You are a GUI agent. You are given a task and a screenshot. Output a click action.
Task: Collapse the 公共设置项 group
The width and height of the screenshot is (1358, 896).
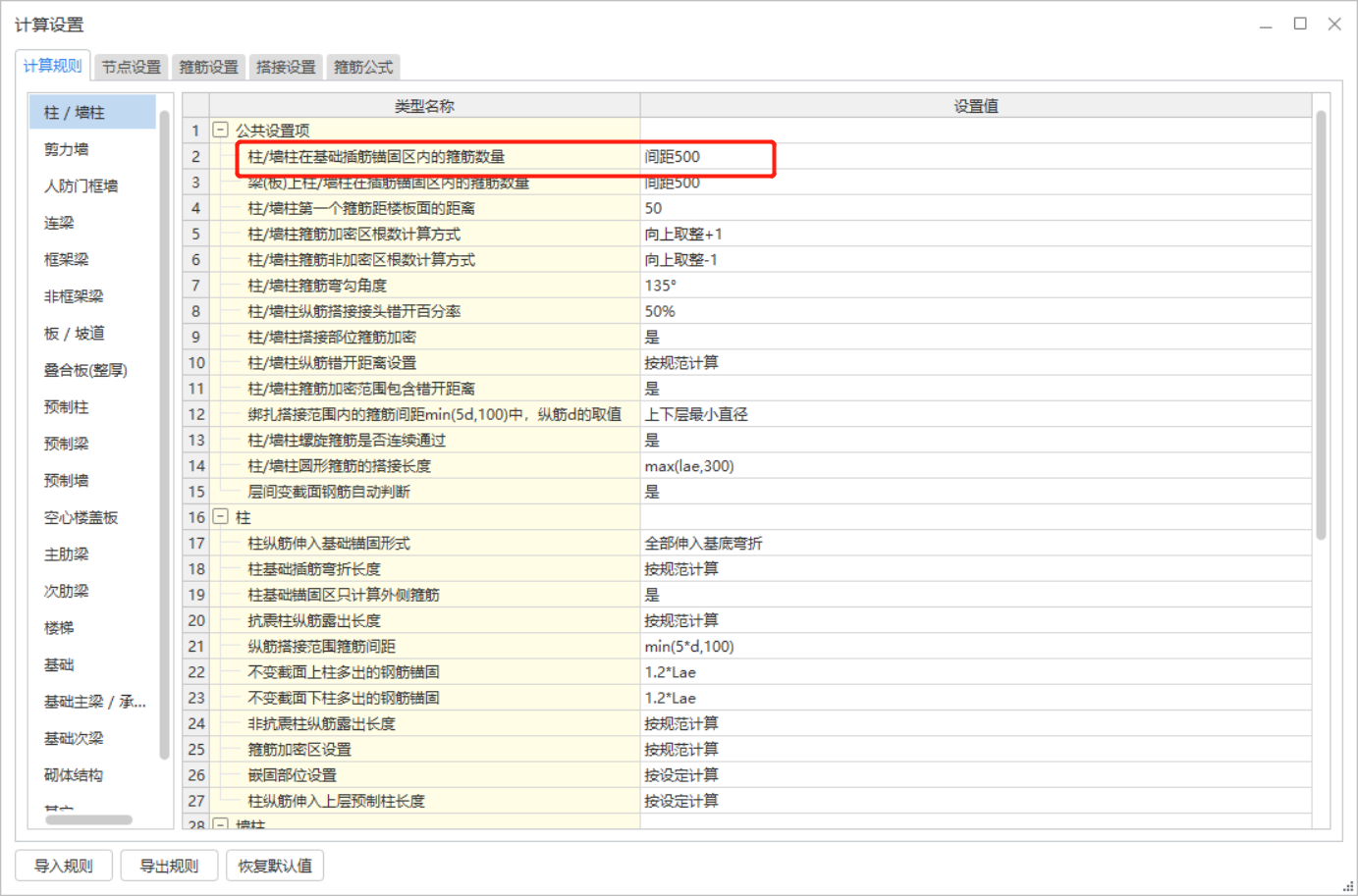[221, 130]
